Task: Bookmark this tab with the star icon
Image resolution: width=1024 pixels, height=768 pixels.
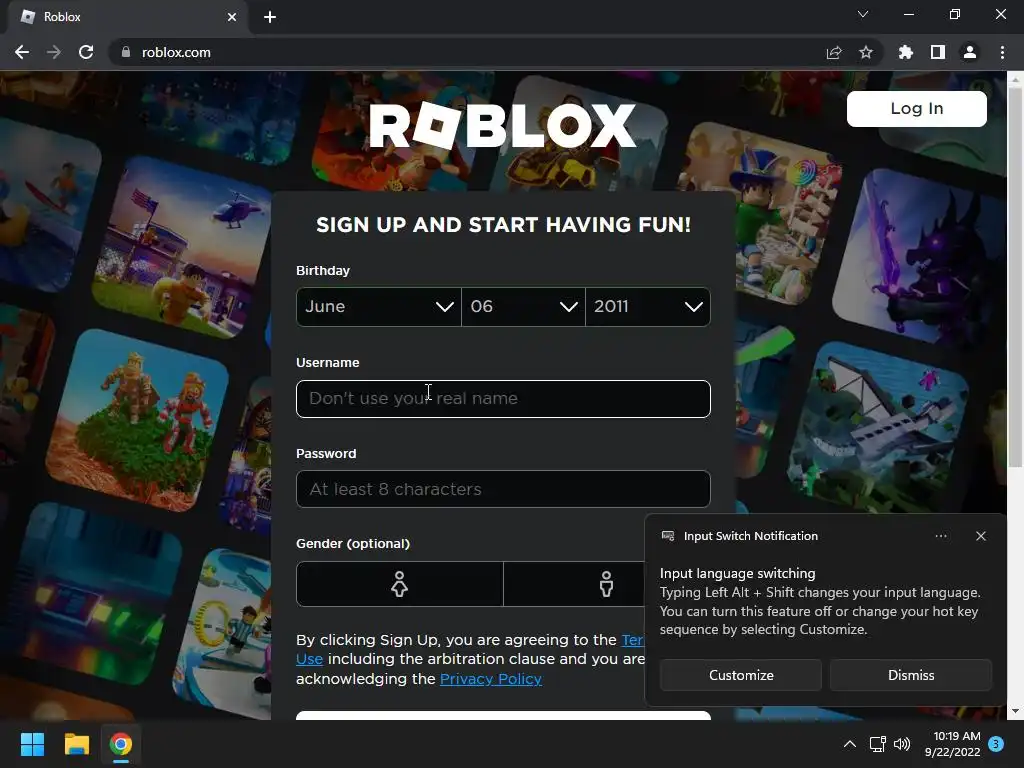Action: point(866,52)
